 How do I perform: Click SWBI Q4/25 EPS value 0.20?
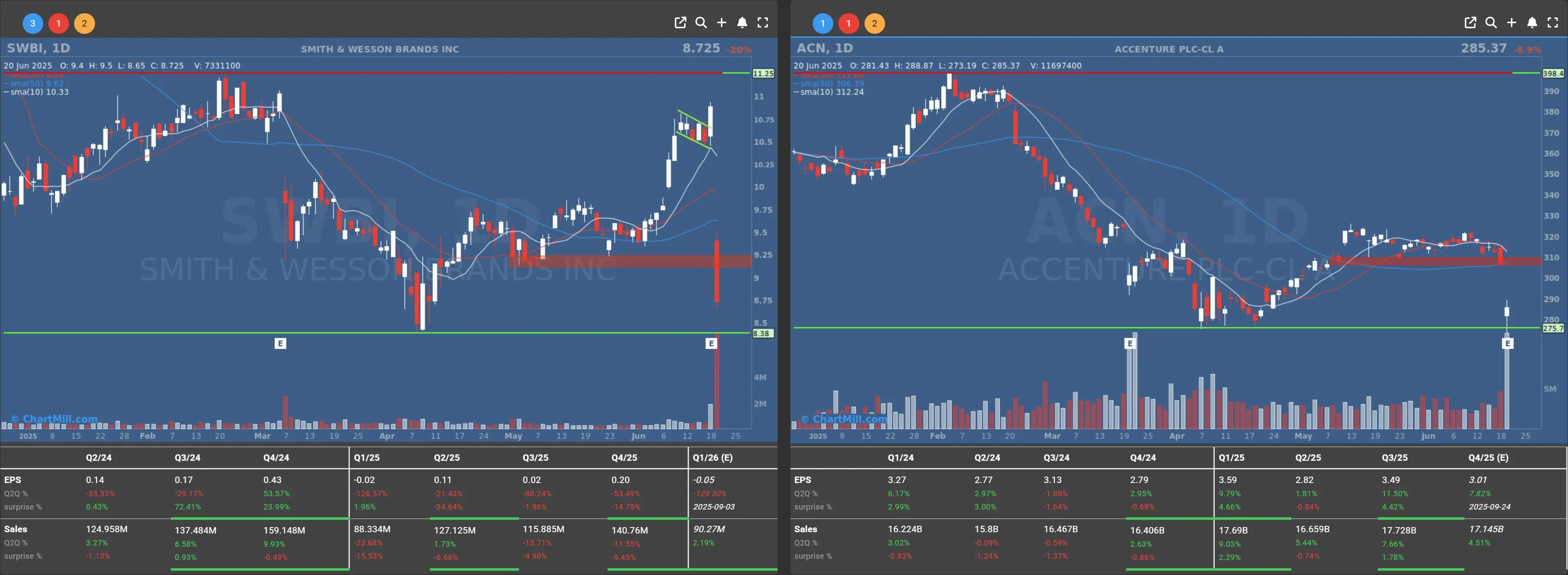pyautogui.click(x=620, y=480)
